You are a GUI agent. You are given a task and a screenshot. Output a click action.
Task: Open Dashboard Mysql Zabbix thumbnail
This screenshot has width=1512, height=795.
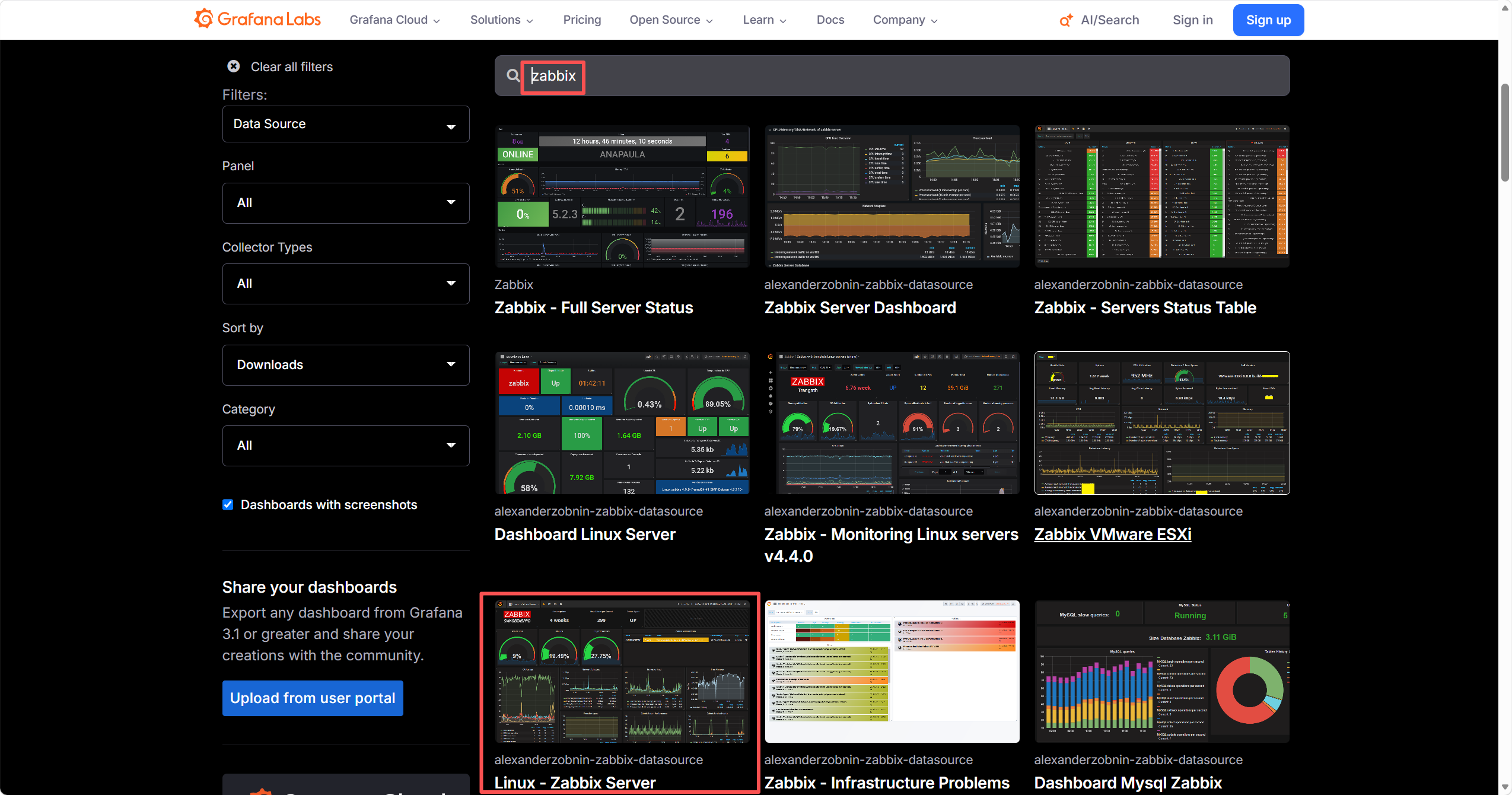1162,672
